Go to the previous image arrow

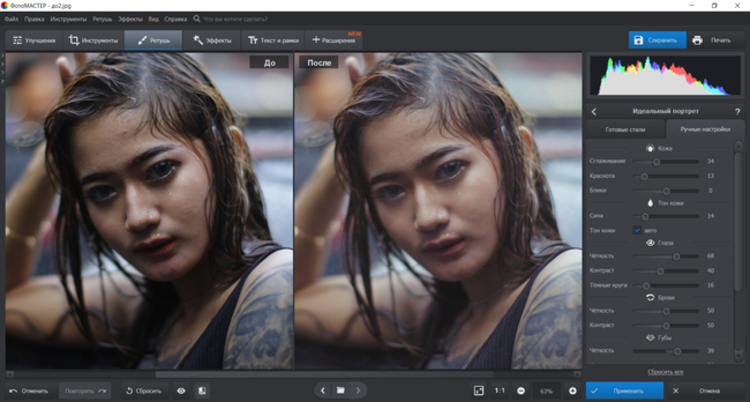[322, 390]
